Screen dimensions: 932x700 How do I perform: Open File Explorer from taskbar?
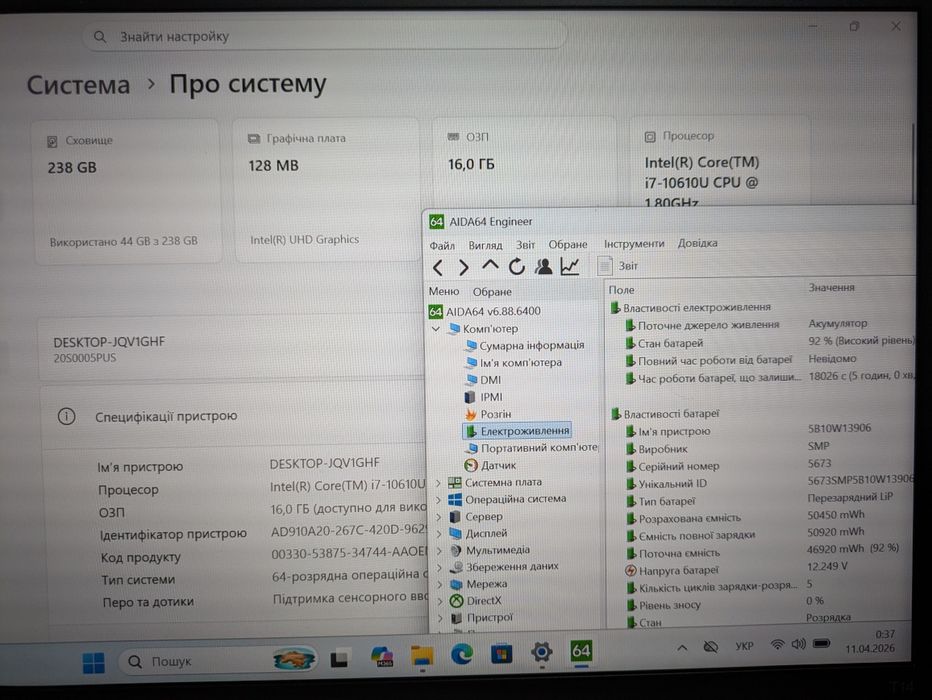(423, 656)
